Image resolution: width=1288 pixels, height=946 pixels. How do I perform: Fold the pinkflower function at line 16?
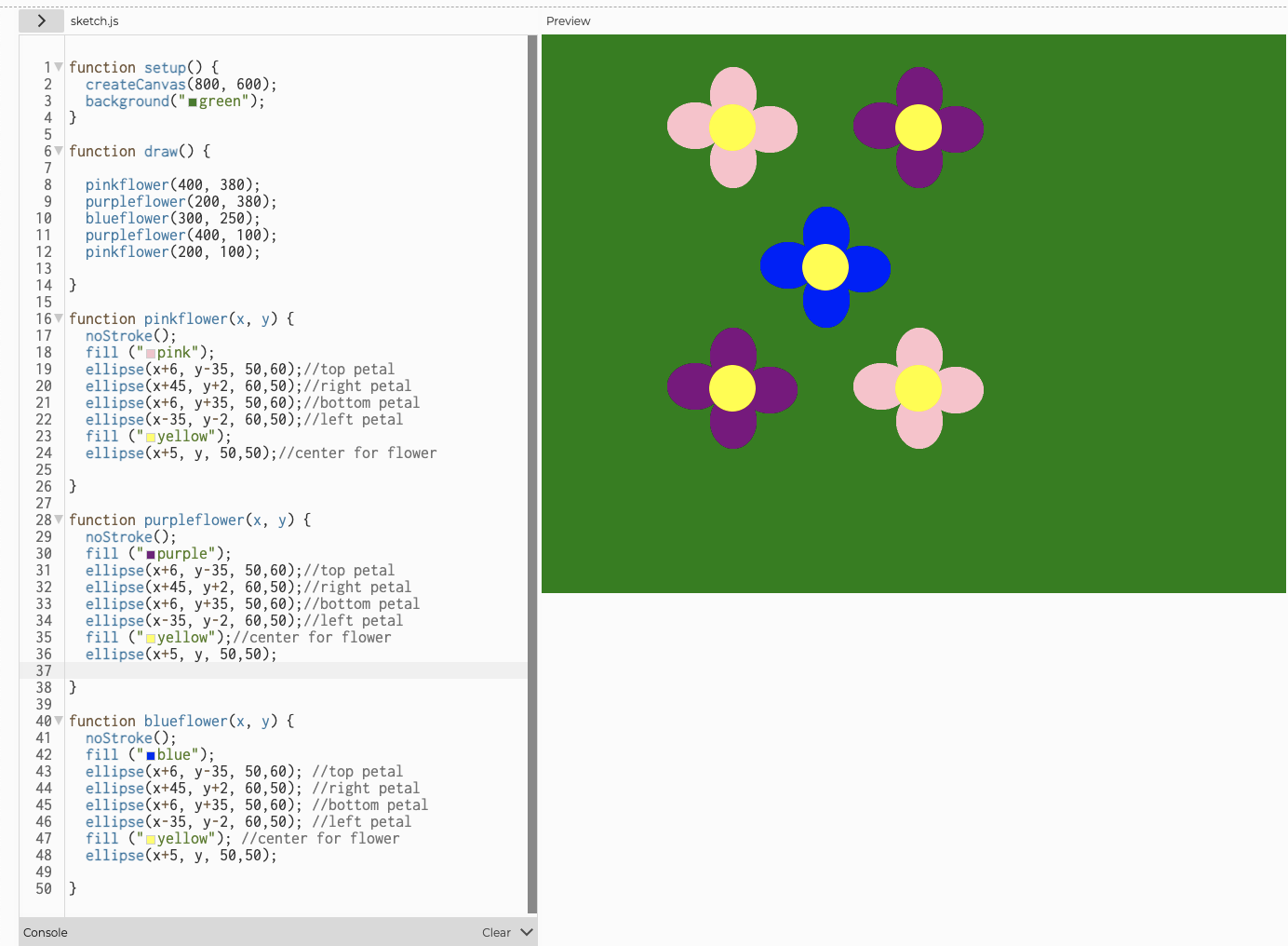pos(59,318)
